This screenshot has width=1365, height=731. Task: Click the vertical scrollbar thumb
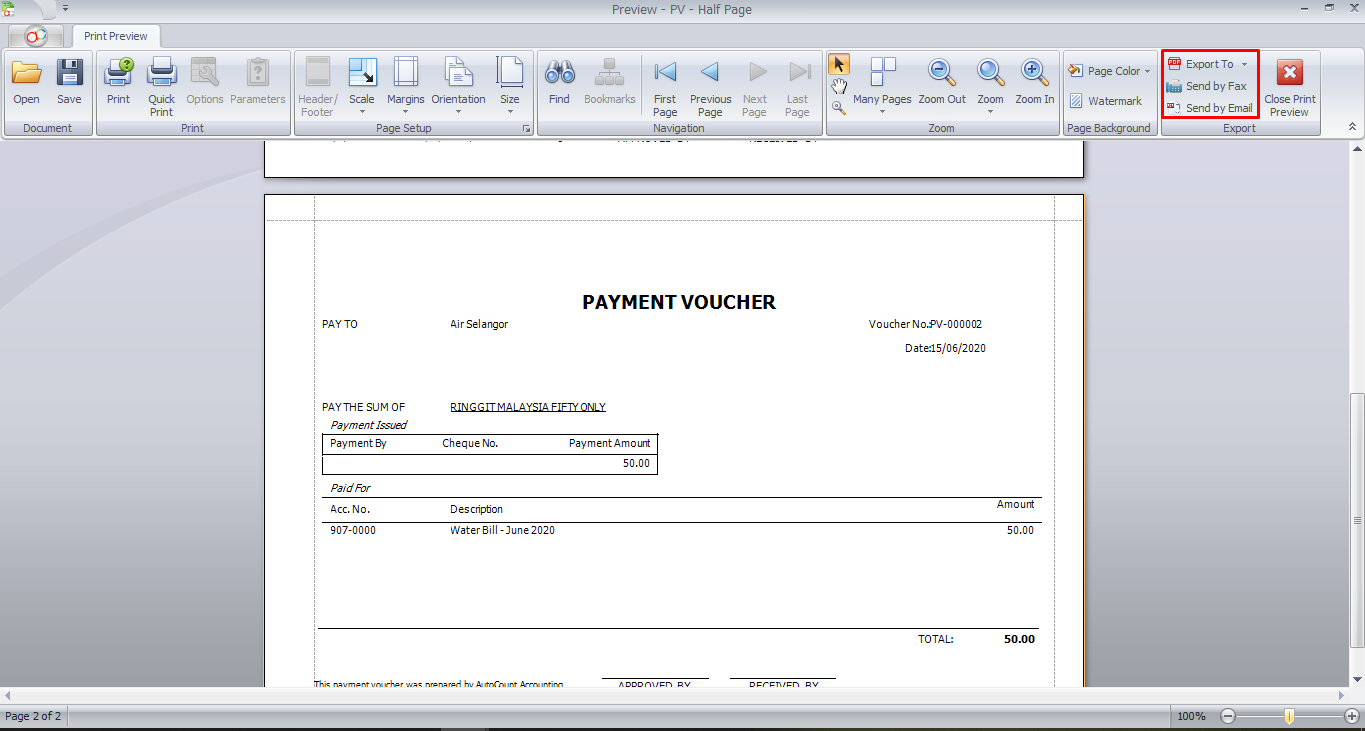(1357, 520)
